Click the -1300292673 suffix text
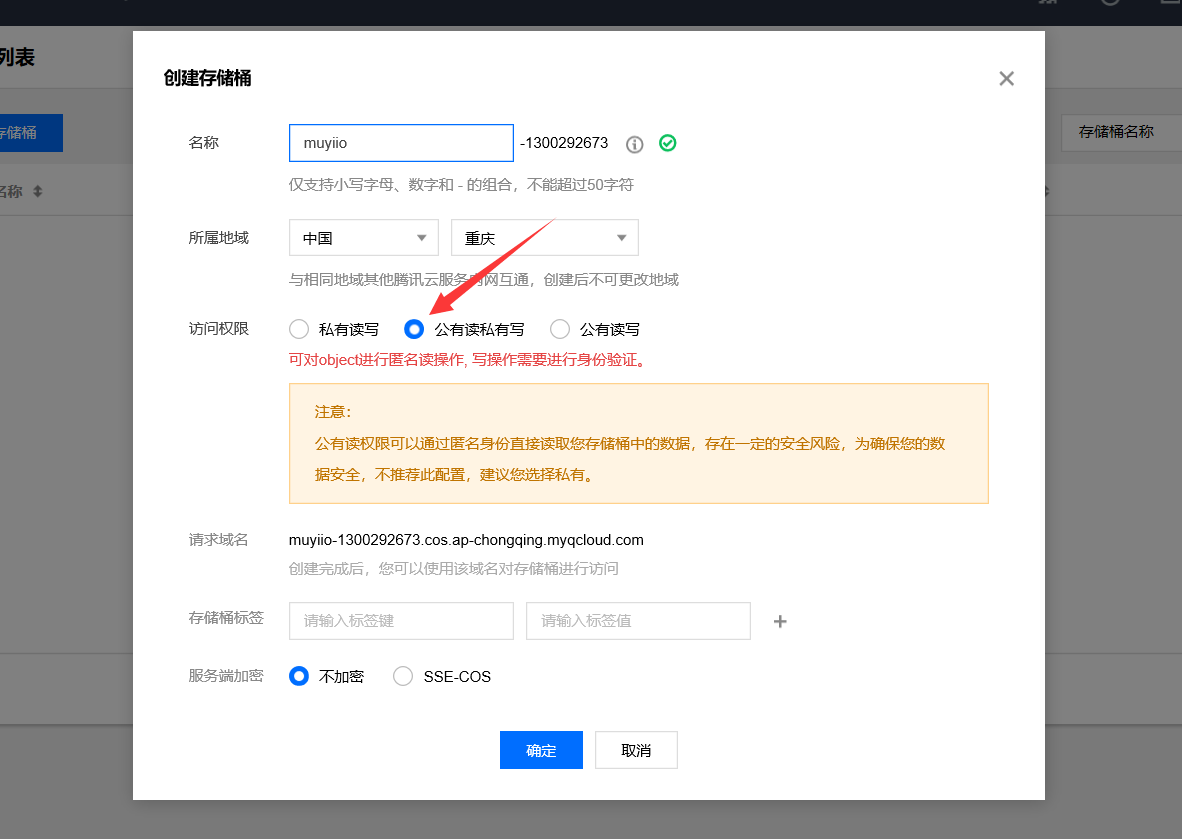Image resolution: width=1182 pixels, height=839 pixels. [564, 143]
